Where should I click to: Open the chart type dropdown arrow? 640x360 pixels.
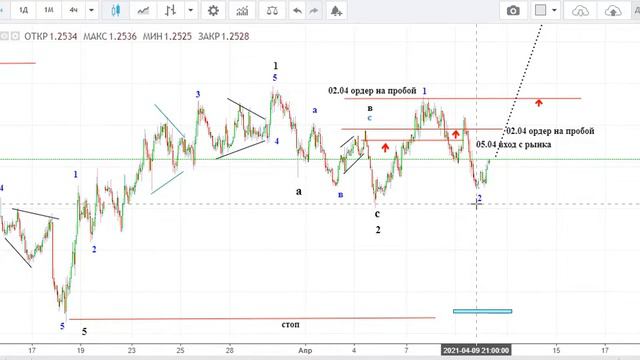(x=190, y=10)
